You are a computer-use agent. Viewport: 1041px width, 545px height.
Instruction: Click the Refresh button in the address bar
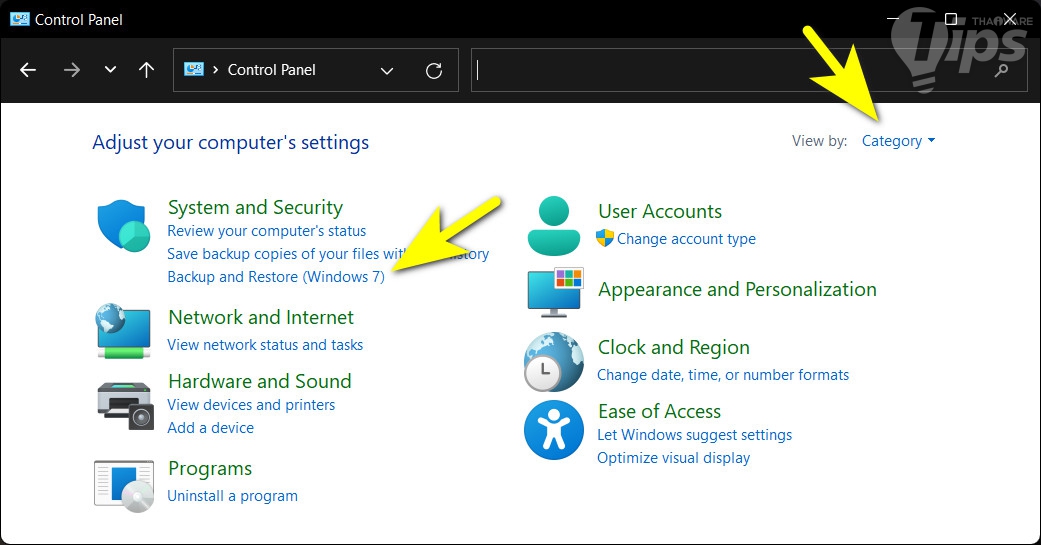[434, 70]
